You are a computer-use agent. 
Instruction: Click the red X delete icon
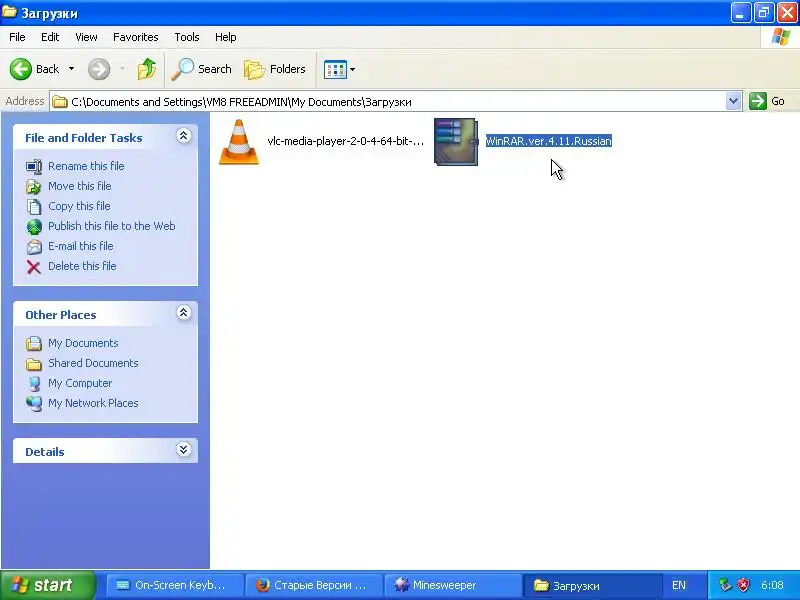[x=34, y=267]
